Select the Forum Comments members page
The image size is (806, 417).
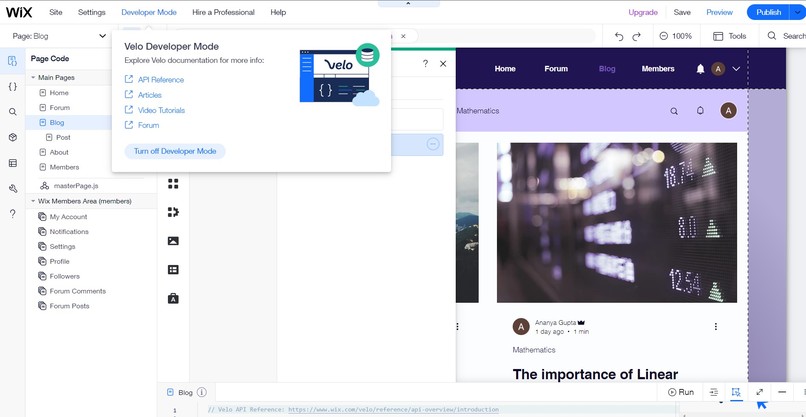click(x=78, y=291)
